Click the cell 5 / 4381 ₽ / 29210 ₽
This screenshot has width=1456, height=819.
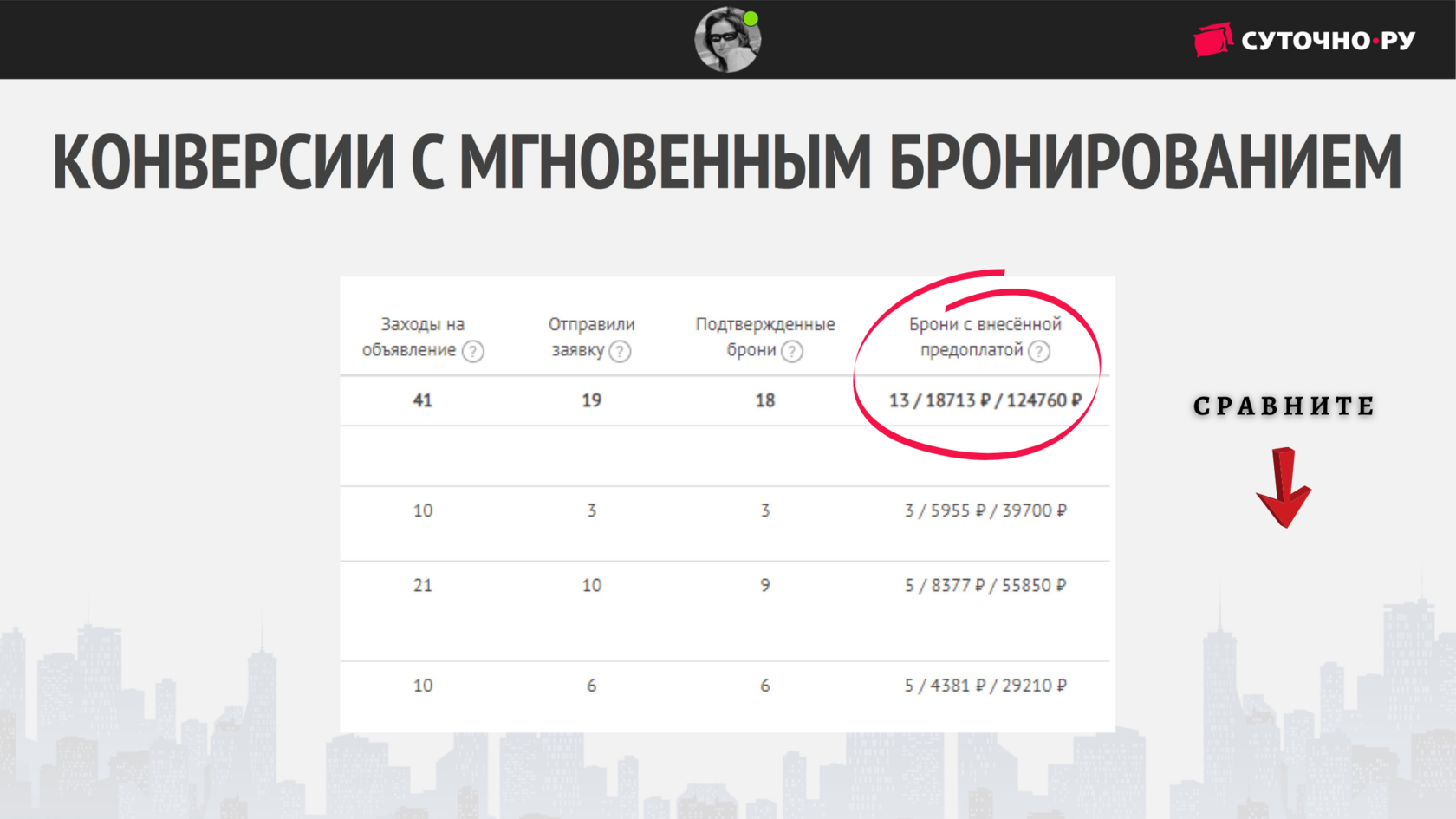(985, 686)
